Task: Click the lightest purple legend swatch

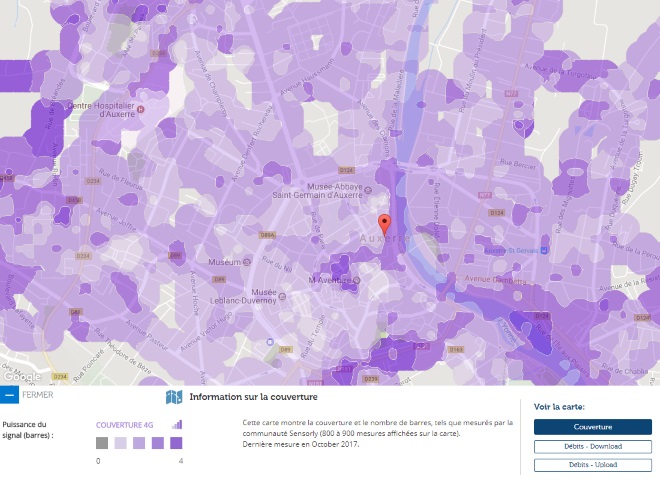Action: tap(120, 443)
